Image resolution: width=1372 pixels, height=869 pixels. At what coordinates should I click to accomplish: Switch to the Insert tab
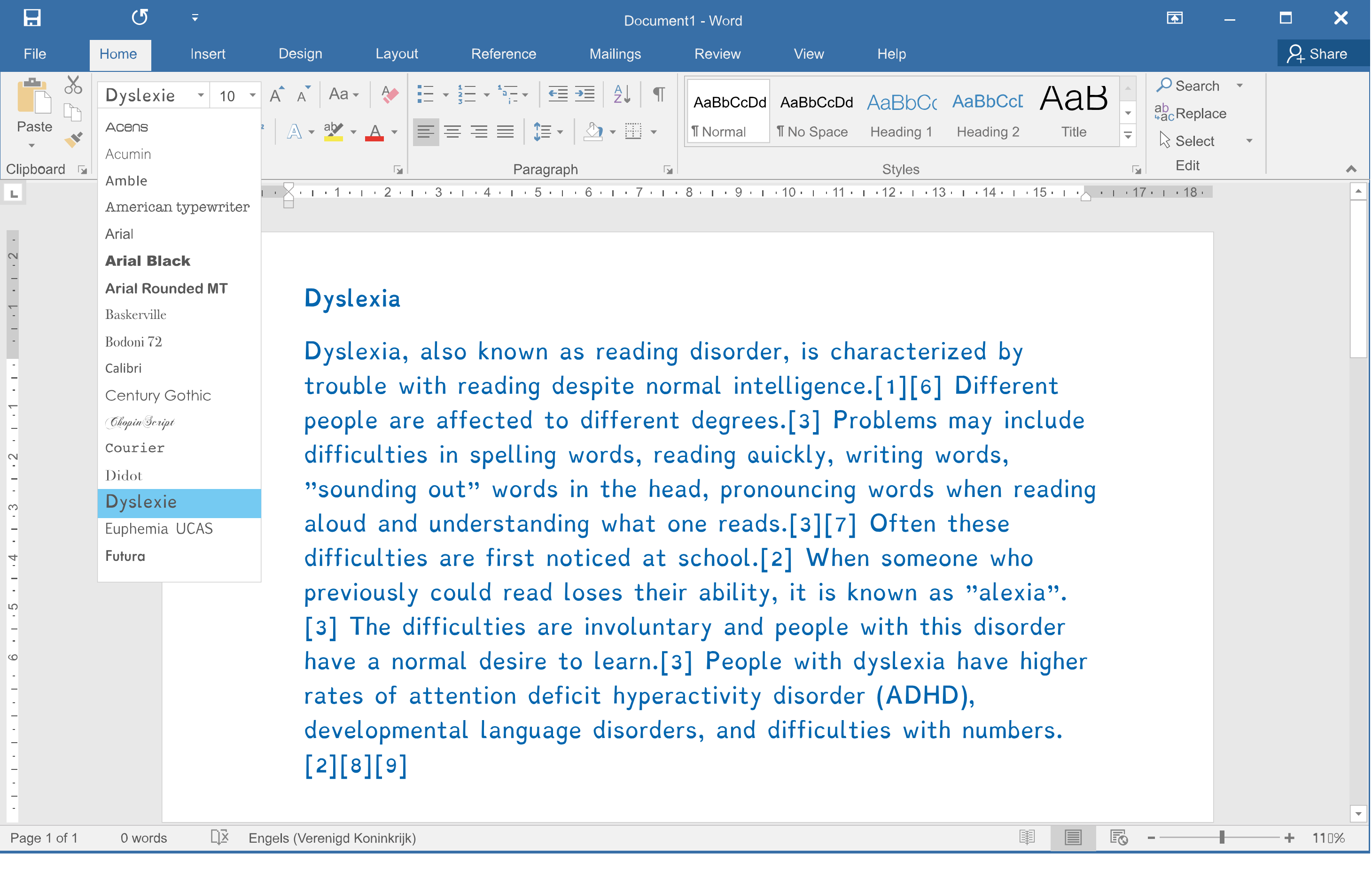pyautogui.click(x=207, y=54)
